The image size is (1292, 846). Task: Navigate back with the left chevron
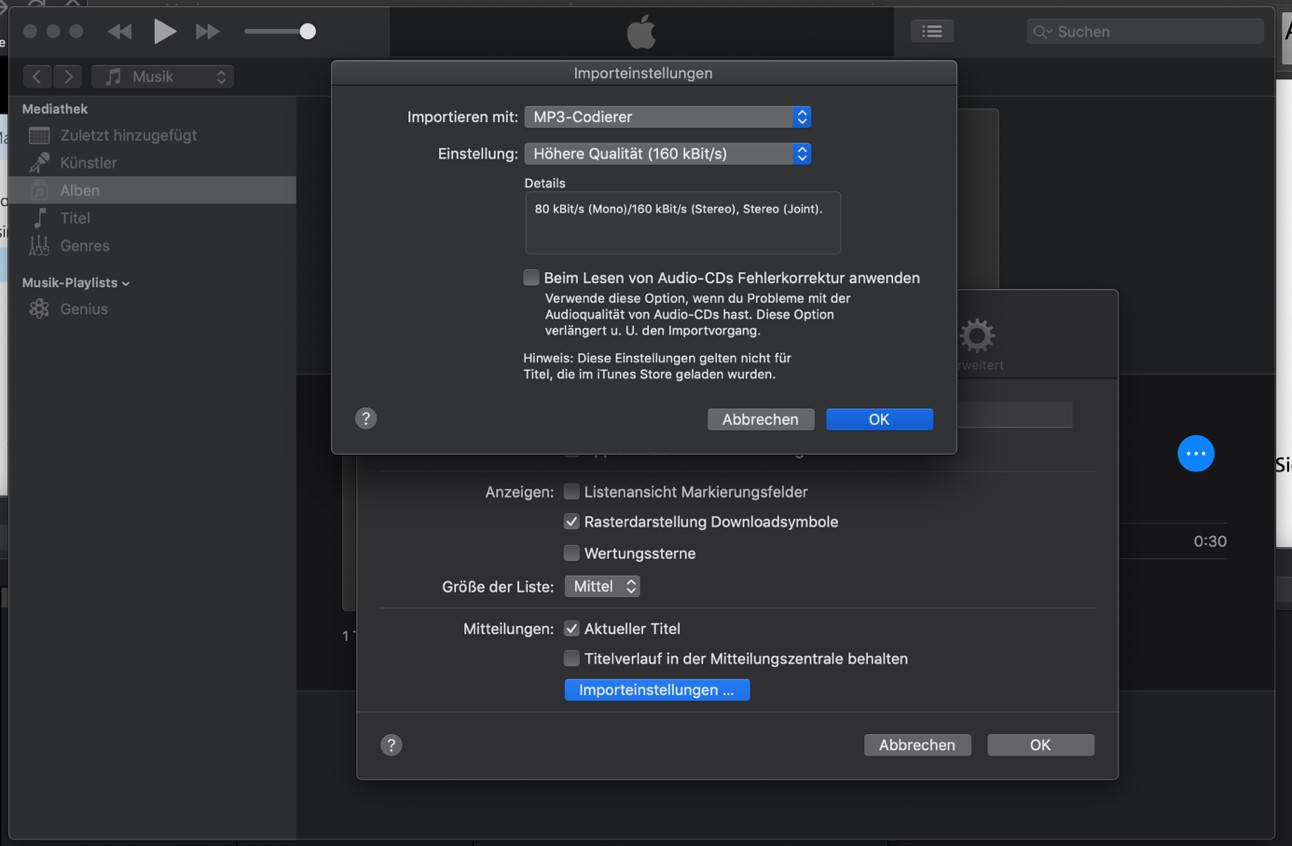pos(37,77)
